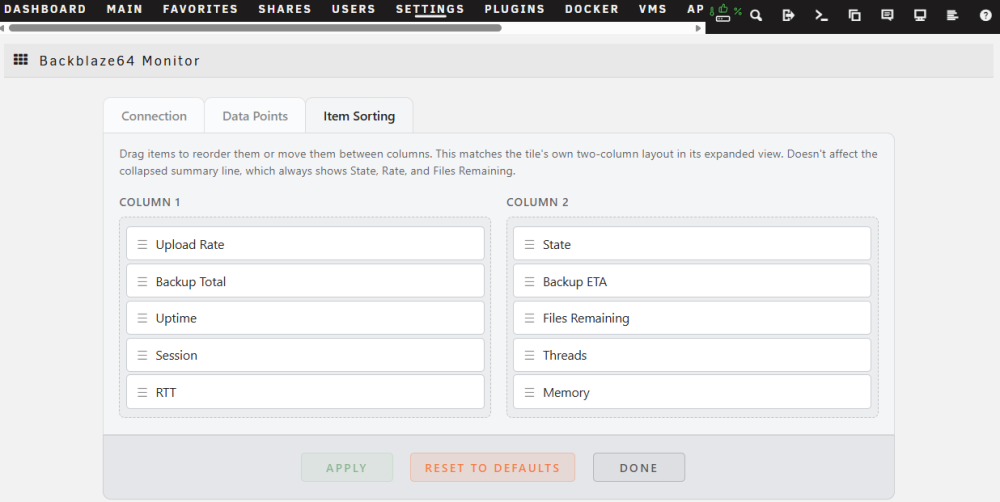Click the Backup Total item text
The image size is (1000, 502).
pyautogui.click(x=191, y=281)
